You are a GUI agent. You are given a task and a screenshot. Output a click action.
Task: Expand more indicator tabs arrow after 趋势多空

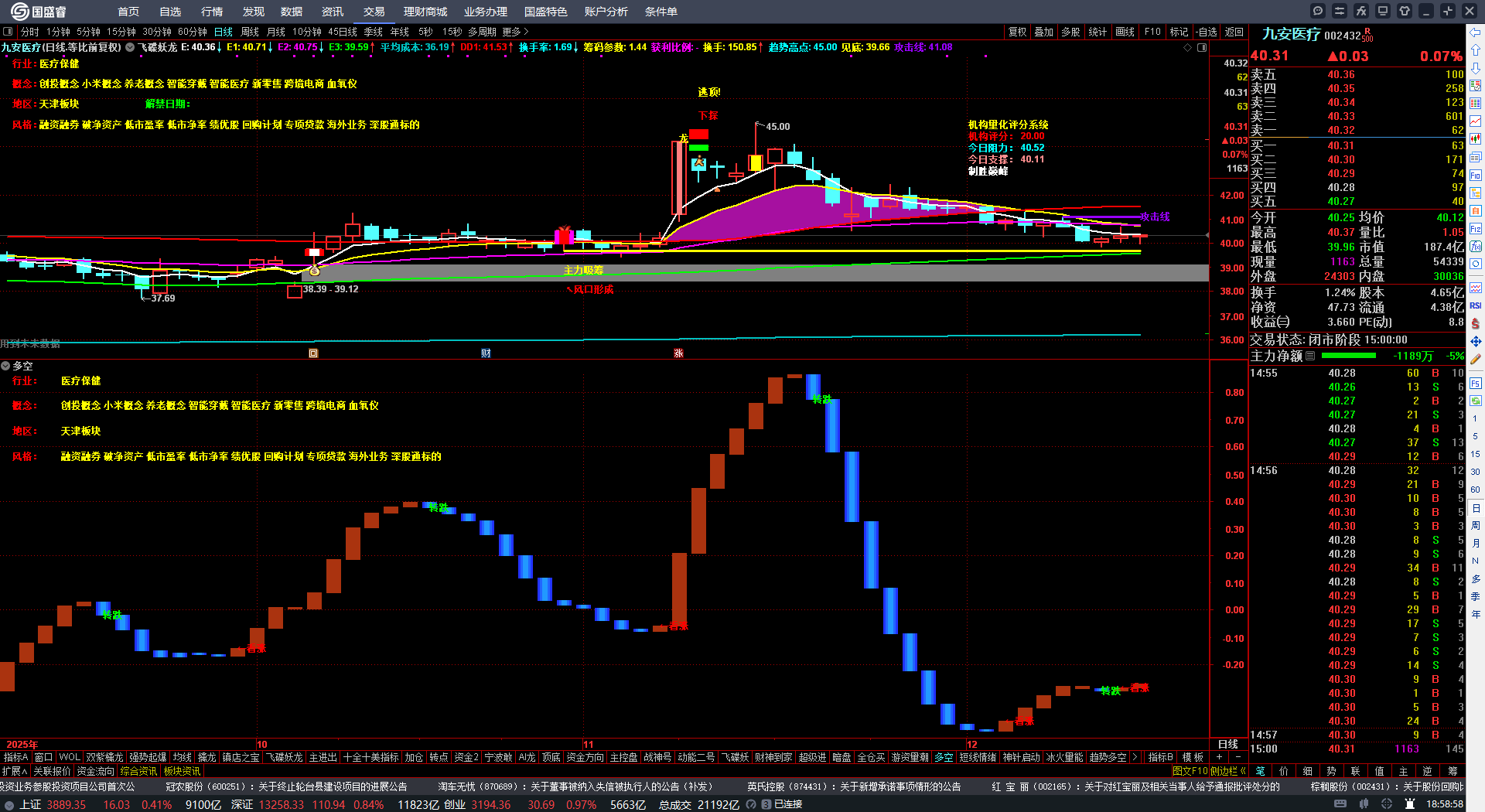[1135, 757]
